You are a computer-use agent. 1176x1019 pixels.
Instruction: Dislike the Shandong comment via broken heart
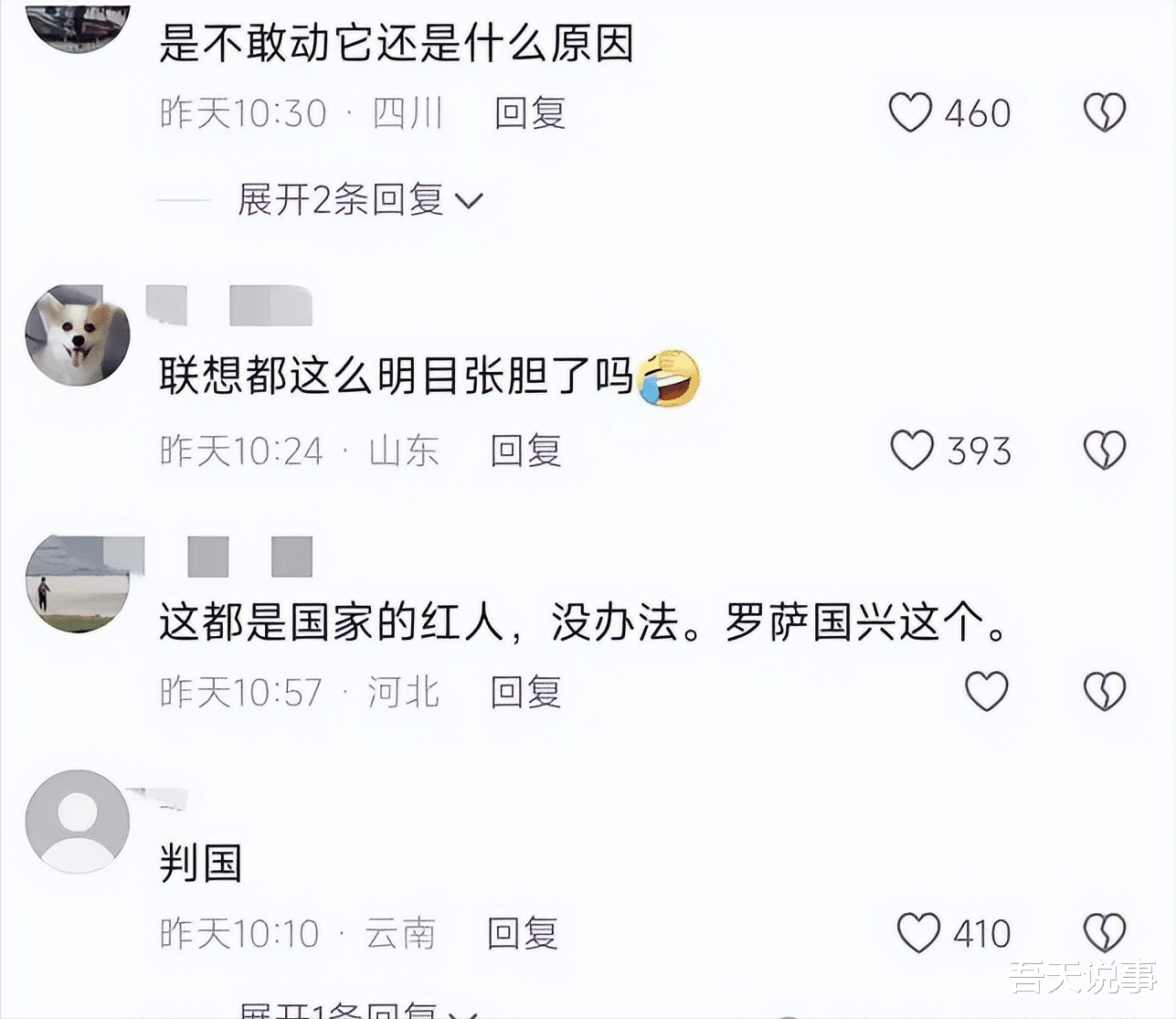tap(1105, 451)
